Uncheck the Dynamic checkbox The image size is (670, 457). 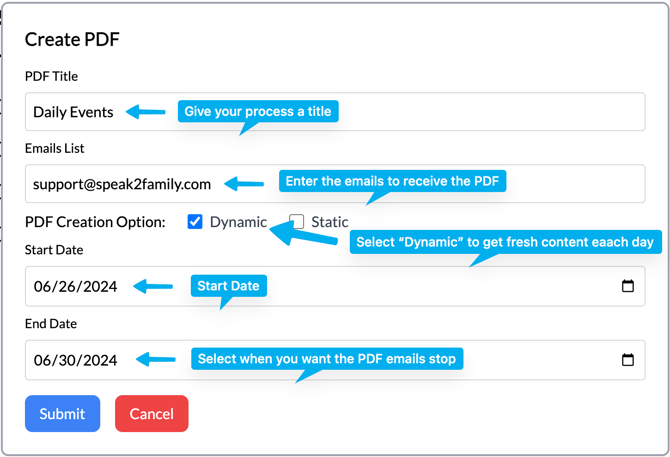tap(195, 222)
